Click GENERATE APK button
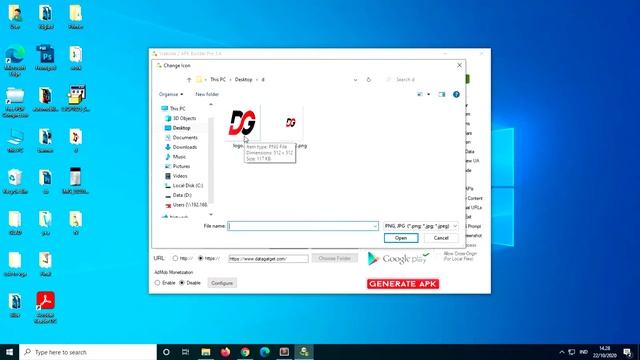The image size is (640, 360). [403, 284]
